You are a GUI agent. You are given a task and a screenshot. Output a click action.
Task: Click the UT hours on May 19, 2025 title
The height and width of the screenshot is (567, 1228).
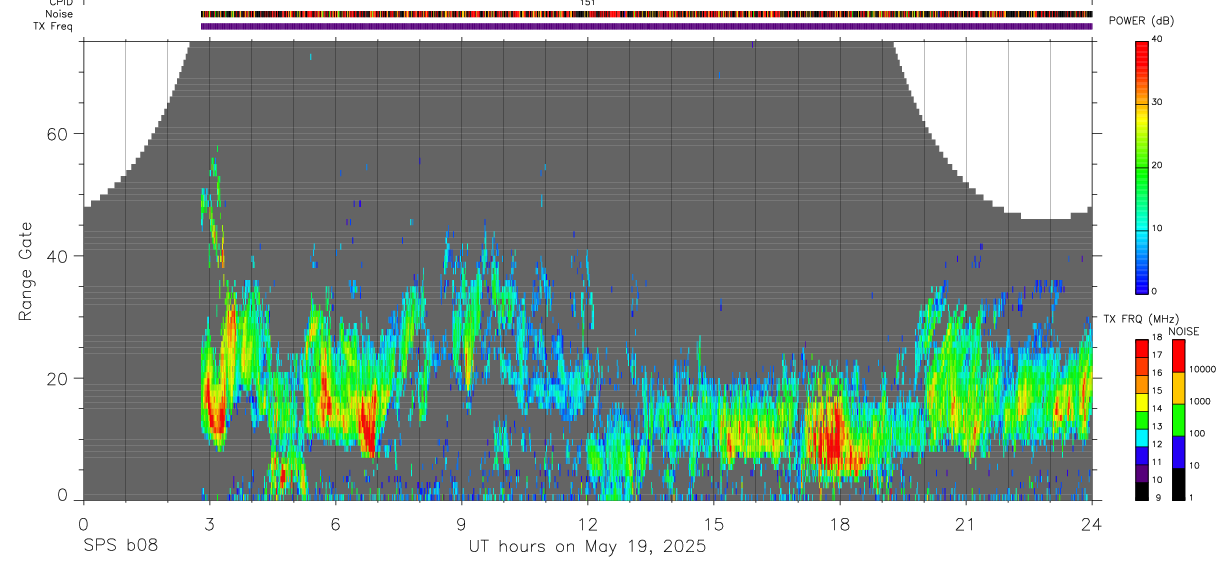[587, 546]
